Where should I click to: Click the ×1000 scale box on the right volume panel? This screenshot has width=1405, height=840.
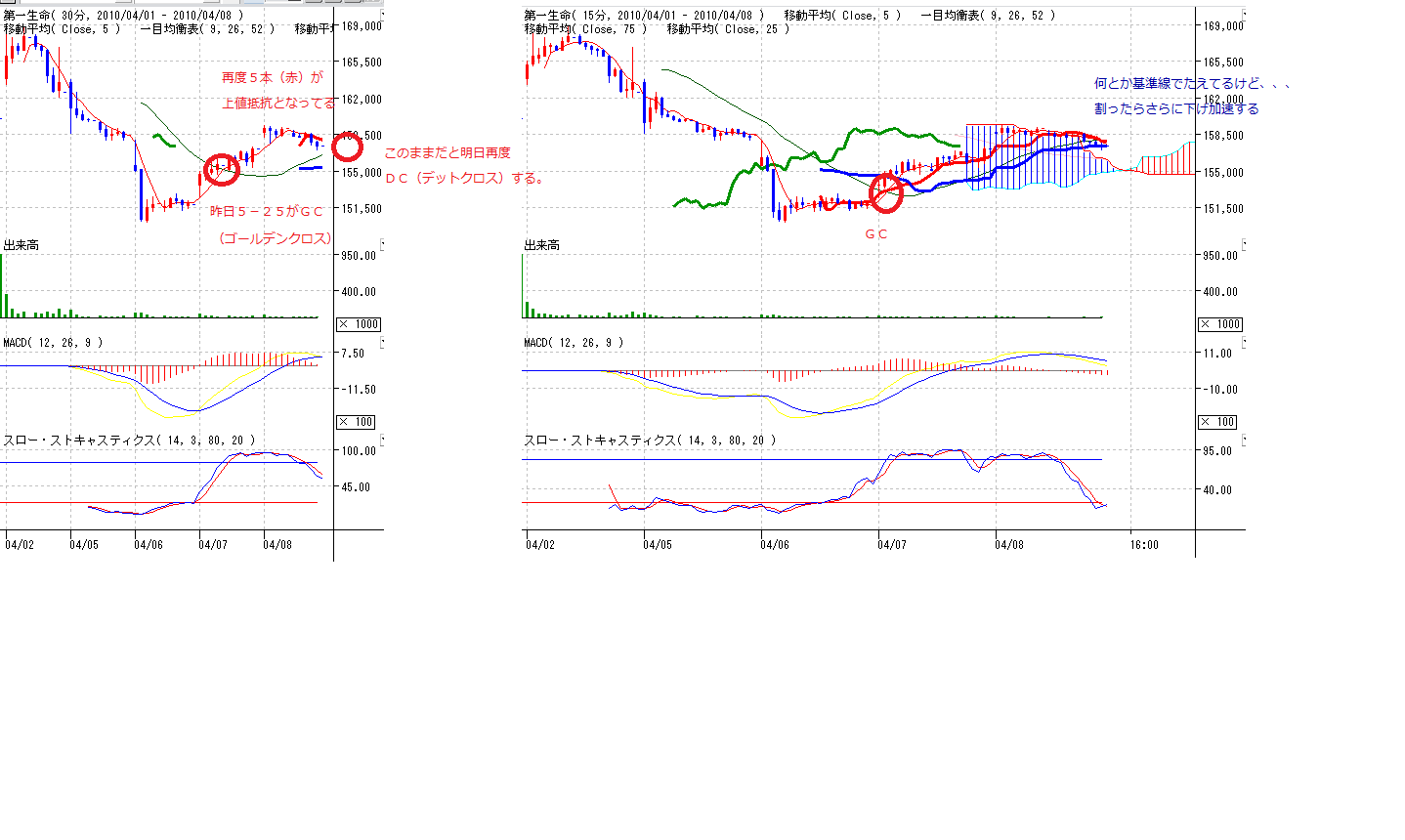pos(1220,324)
